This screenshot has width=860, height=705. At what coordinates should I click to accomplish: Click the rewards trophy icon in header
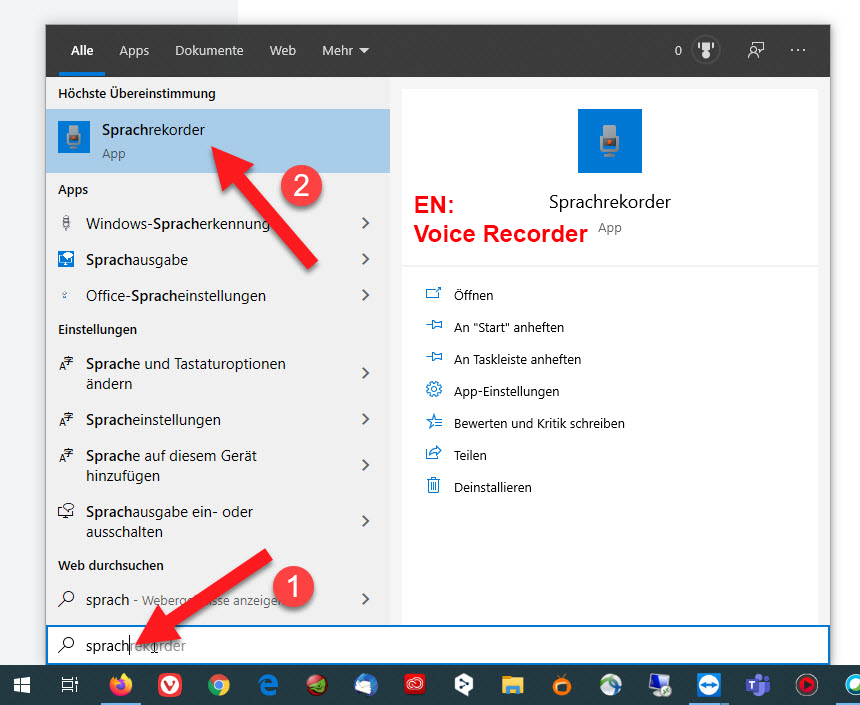point(707,50)
